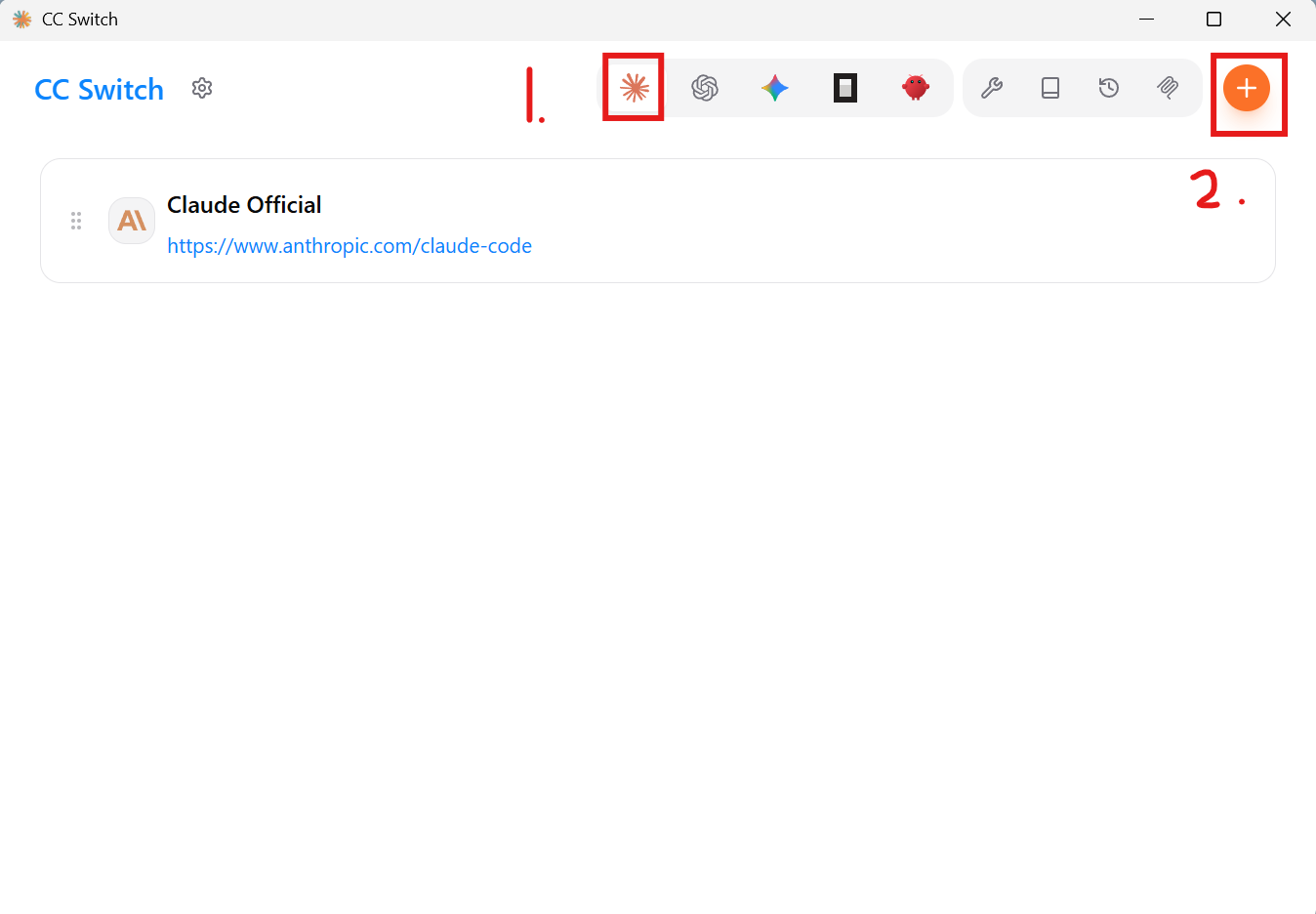Click the drag handle on Claude Official card
1316x914 pixels.
[x=76, y=221]
